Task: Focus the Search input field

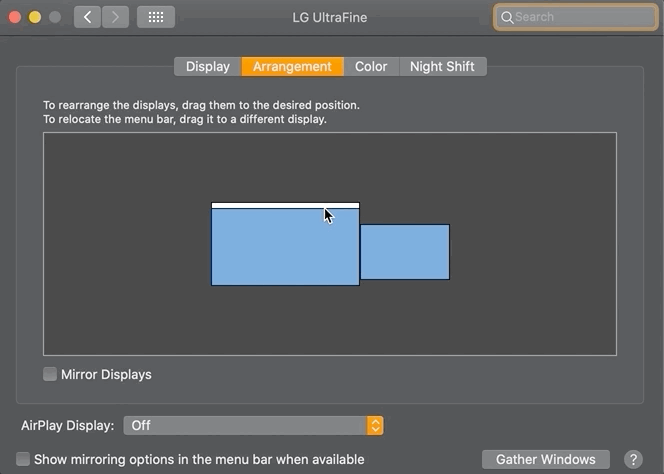Action: pyautogui.click(x=575, y=17)
